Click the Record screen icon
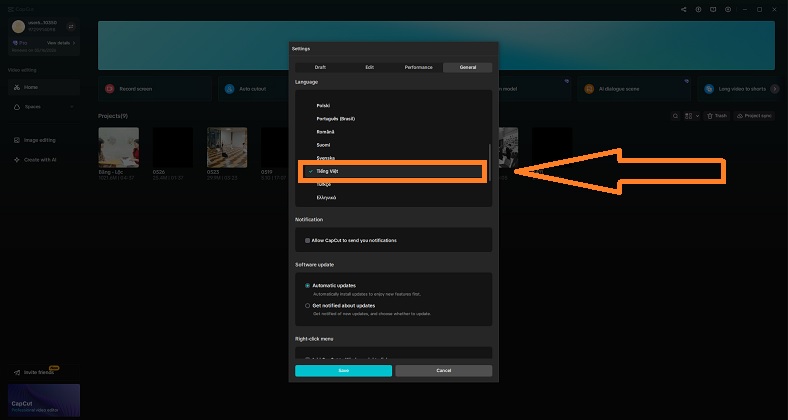 110,89
